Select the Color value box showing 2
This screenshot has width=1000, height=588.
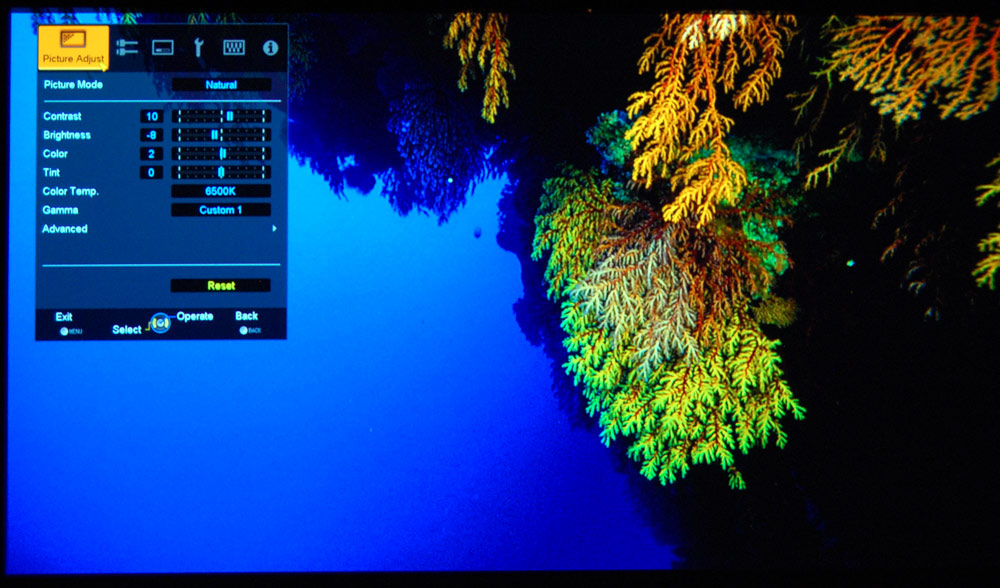(x=150, y=154)
